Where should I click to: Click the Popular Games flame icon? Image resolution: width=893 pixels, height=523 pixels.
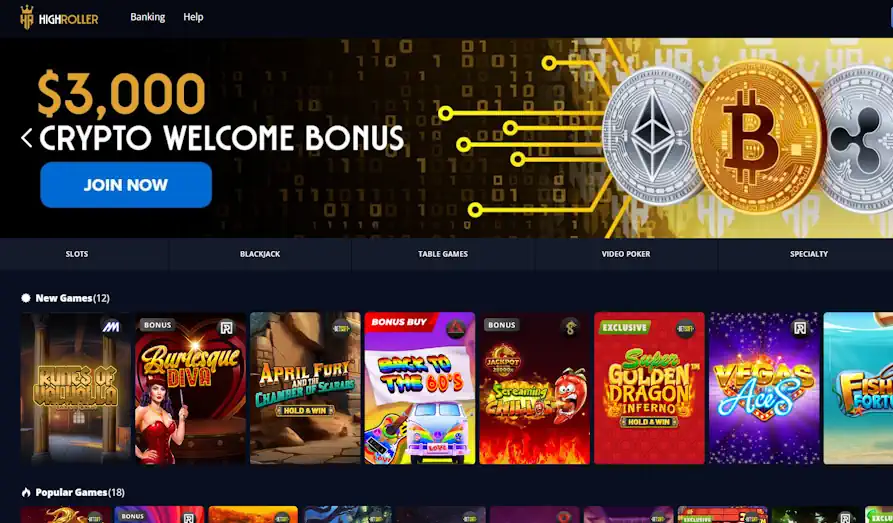[x=26, y=492]
